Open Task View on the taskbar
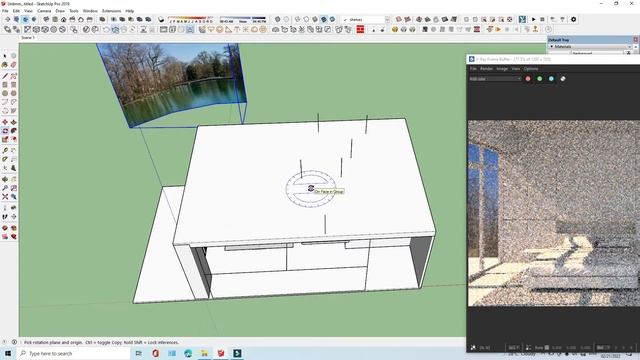 [x=139, y=353]
